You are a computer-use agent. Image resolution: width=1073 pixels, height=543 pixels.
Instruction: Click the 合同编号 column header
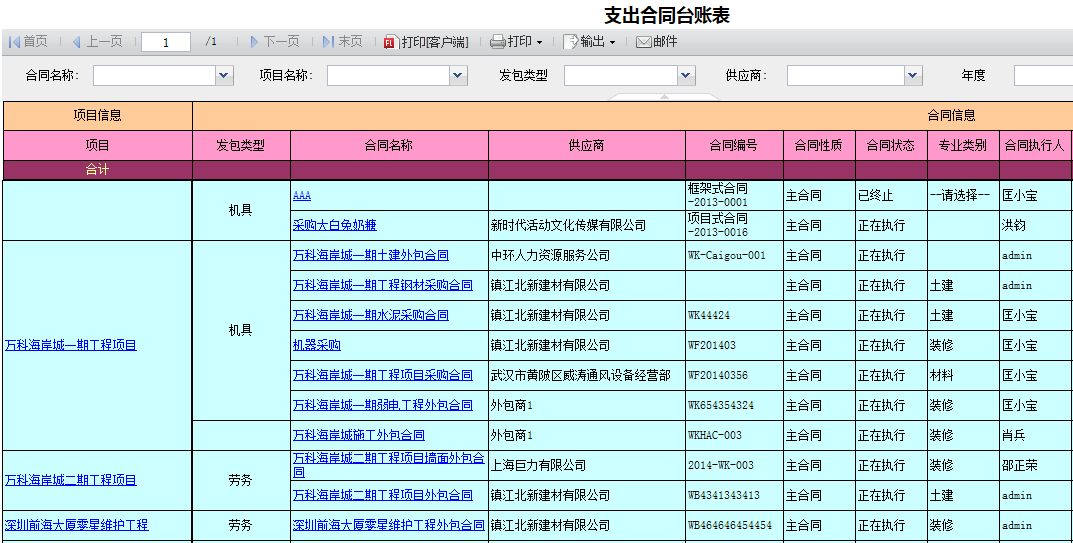click(735, 145)
